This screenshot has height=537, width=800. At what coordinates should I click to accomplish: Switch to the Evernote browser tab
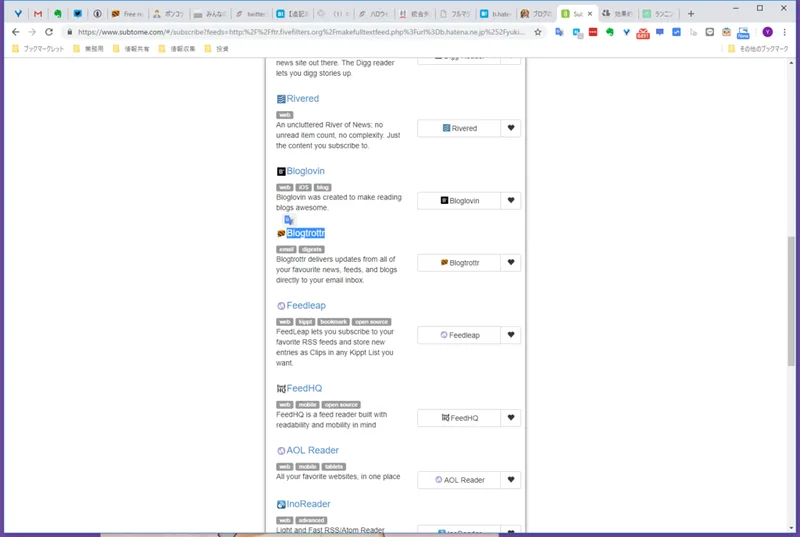58,14
